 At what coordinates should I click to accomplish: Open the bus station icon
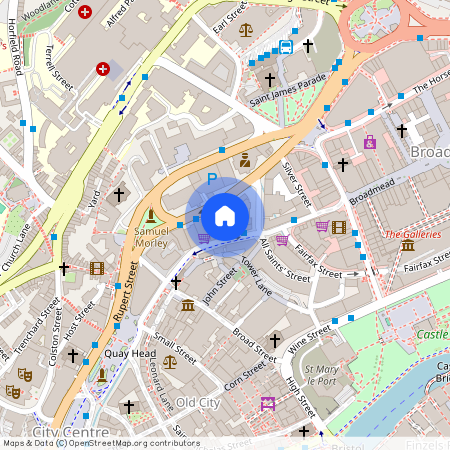pos(286,47)
